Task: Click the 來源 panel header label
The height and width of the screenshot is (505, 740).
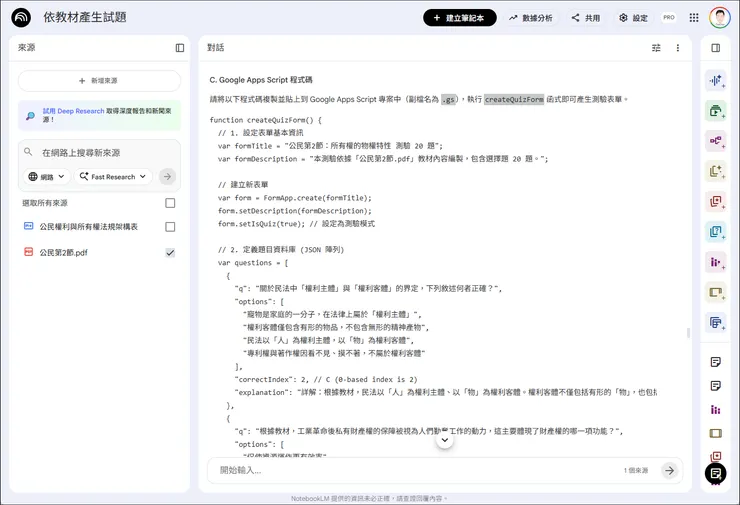Action: pyautogui.click(x=27, y=48)
